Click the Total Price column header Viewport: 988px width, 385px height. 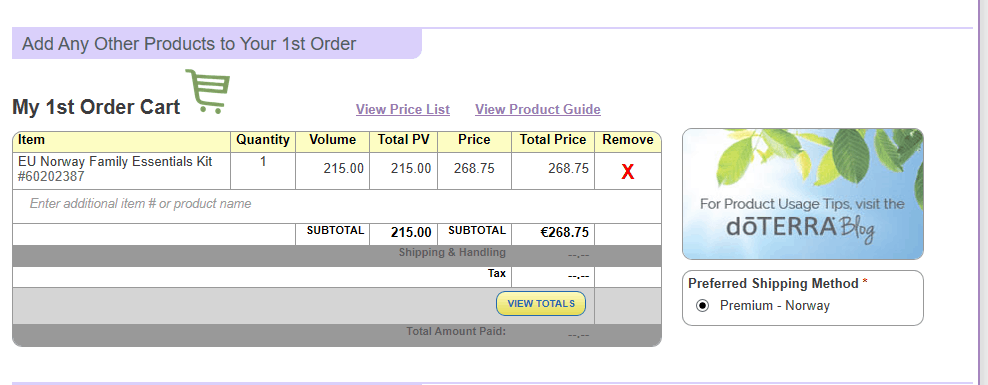[553, 141]
